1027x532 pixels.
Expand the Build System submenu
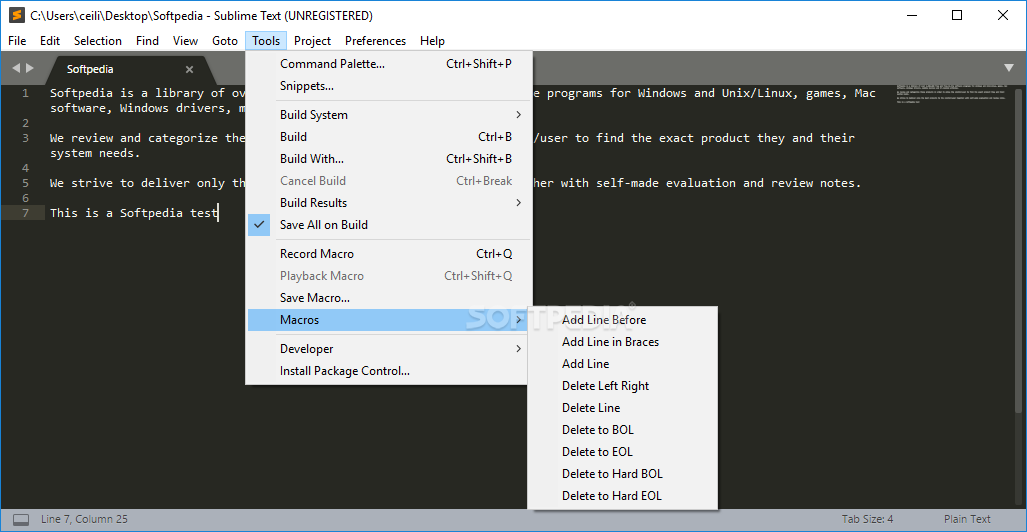(389, 115)
